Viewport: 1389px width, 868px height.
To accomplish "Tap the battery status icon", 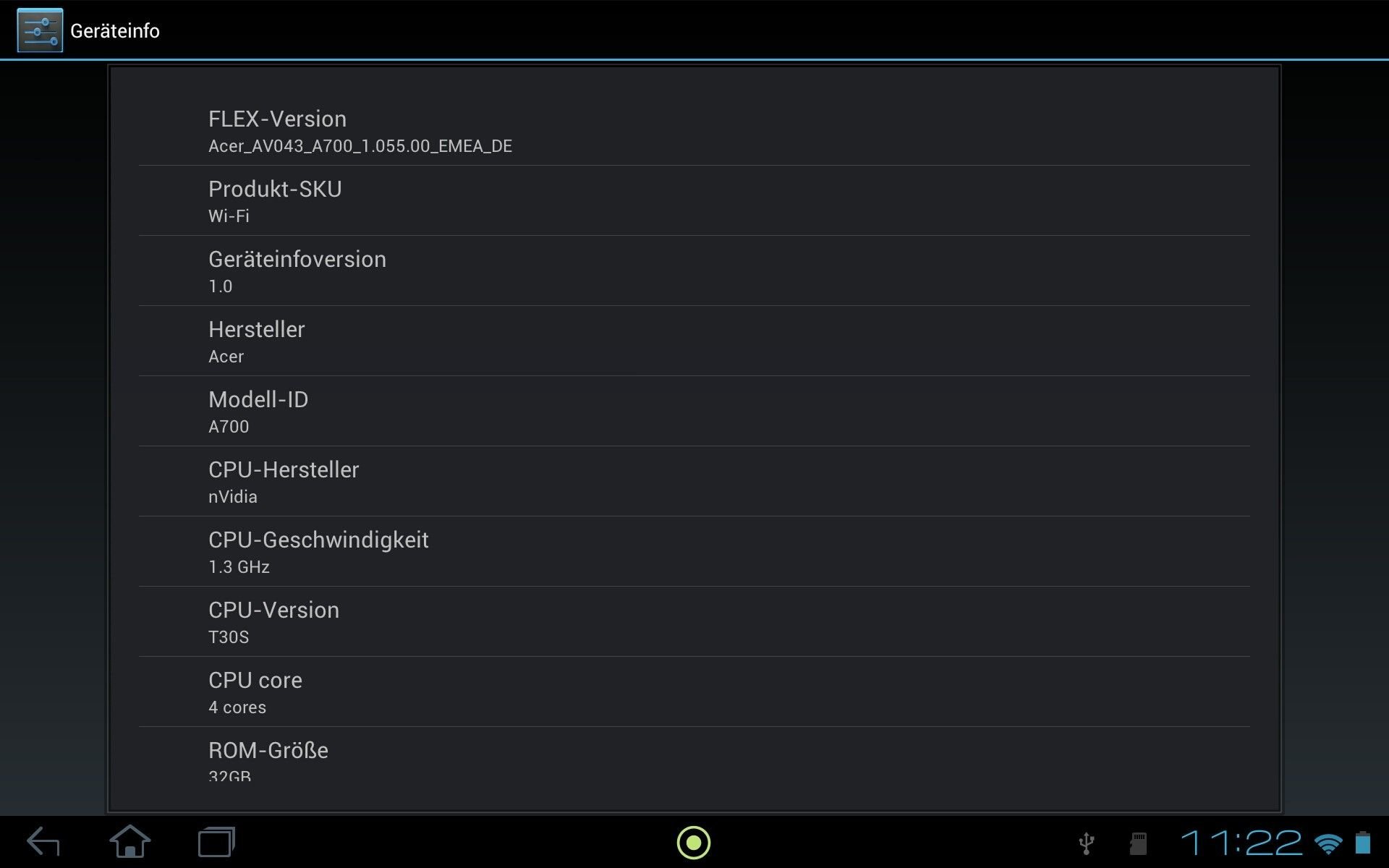I will click(1363, 843).
